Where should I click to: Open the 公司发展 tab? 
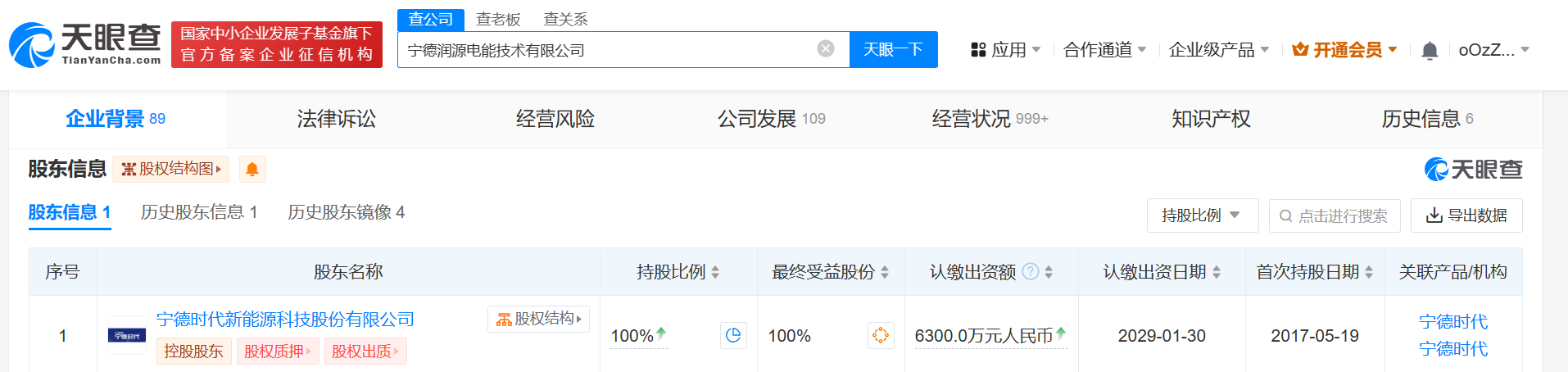pyautogui.click(x=772, y=120)
